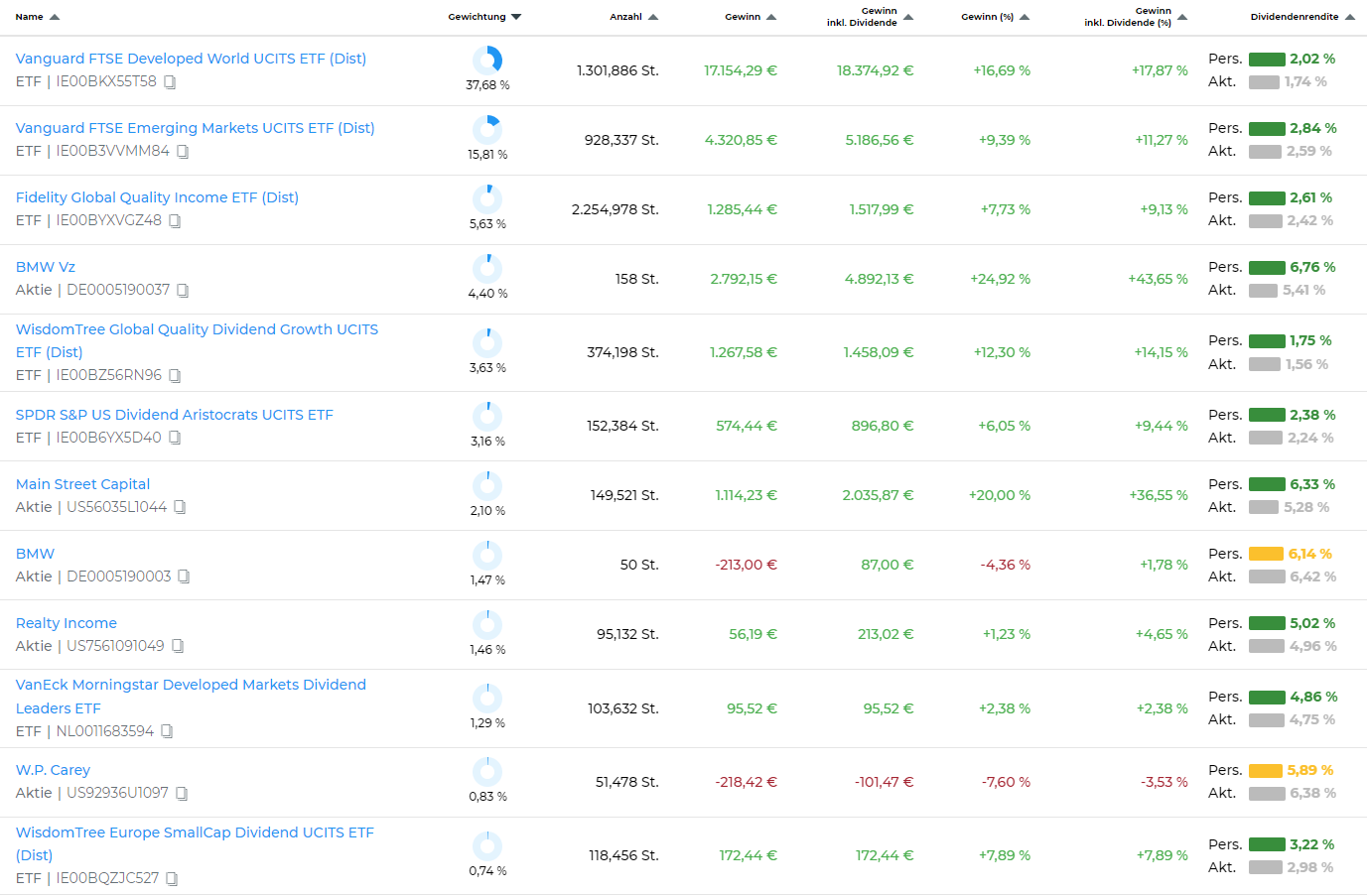Sort by Name using its header arrow

[55, 17]
